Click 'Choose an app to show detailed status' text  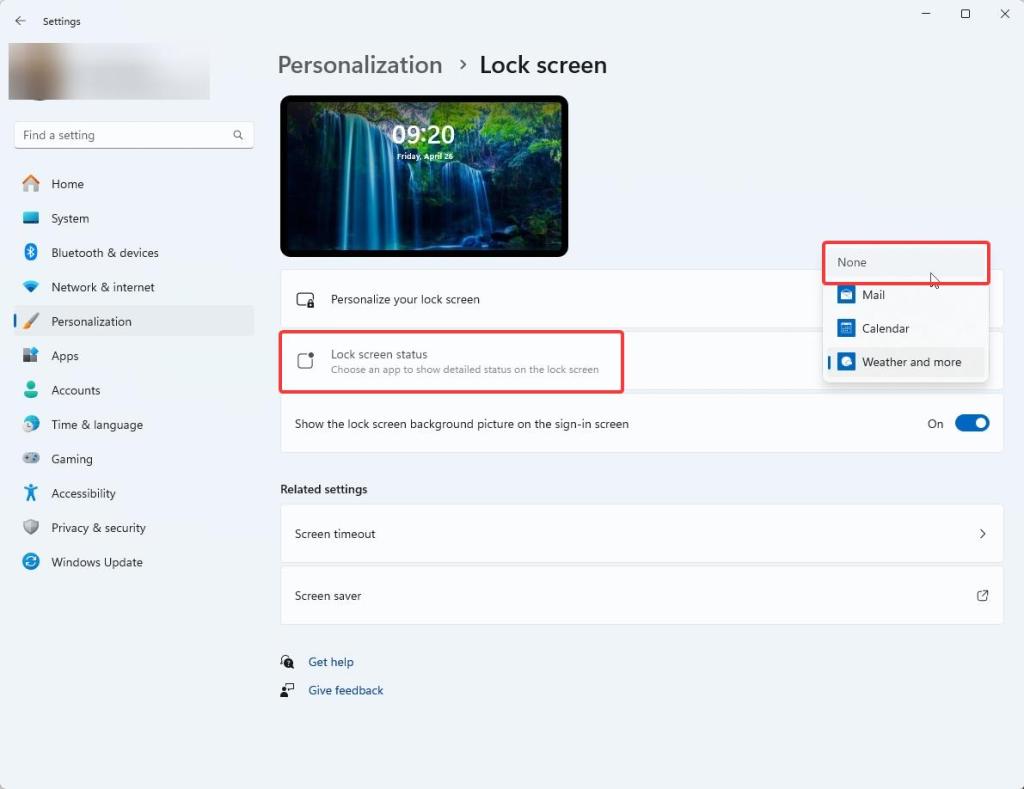point(464,370)
